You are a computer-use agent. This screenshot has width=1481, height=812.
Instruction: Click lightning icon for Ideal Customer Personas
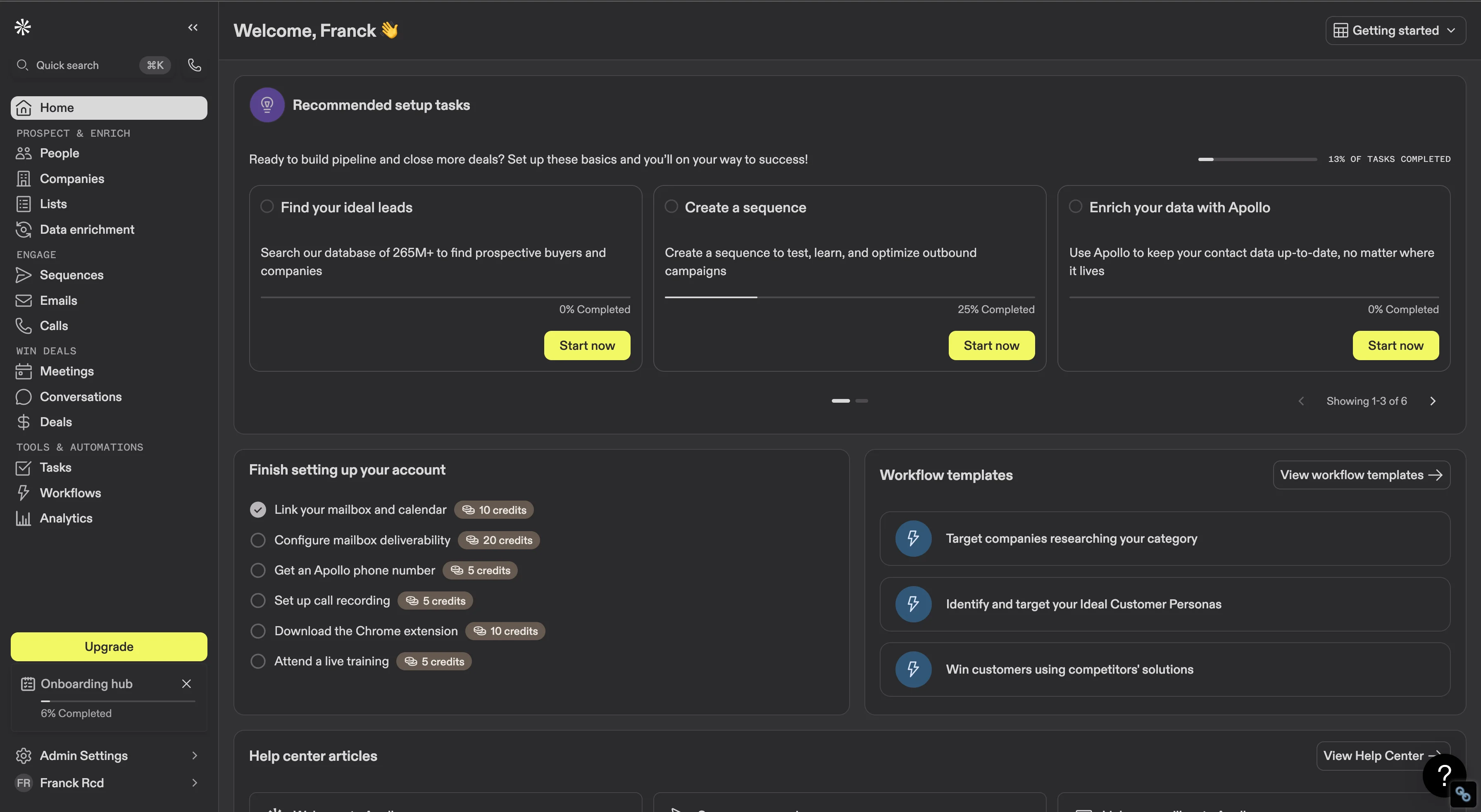[913, 604]
